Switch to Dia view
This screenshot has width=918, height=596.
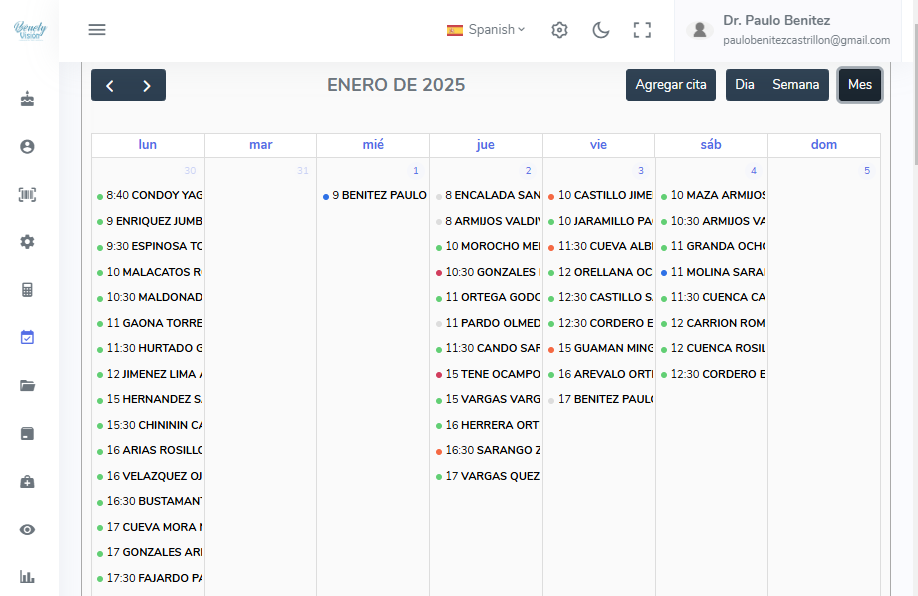745,85
